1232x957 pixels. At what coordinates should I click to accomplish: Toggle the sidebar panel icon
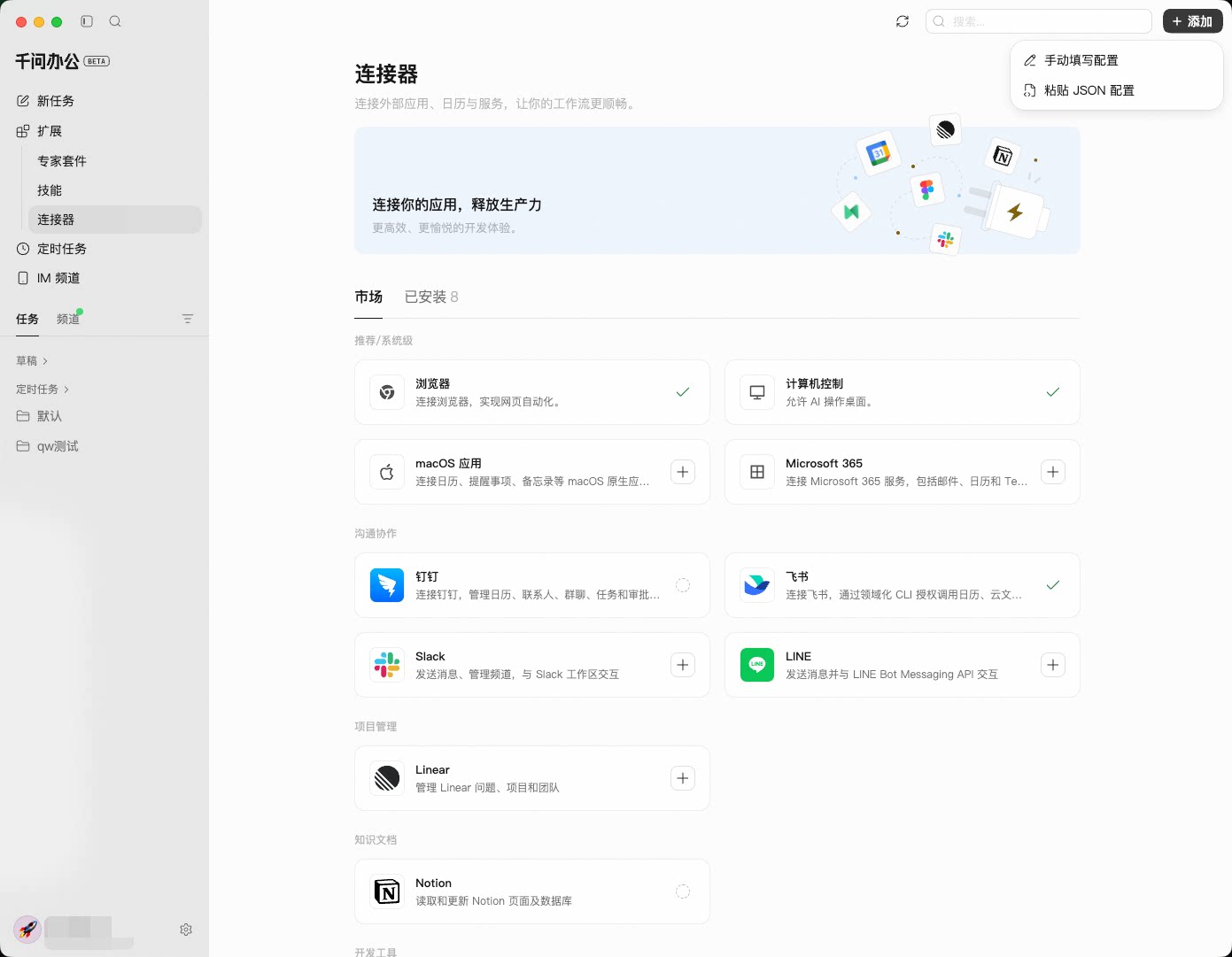(x=87, y=21)
